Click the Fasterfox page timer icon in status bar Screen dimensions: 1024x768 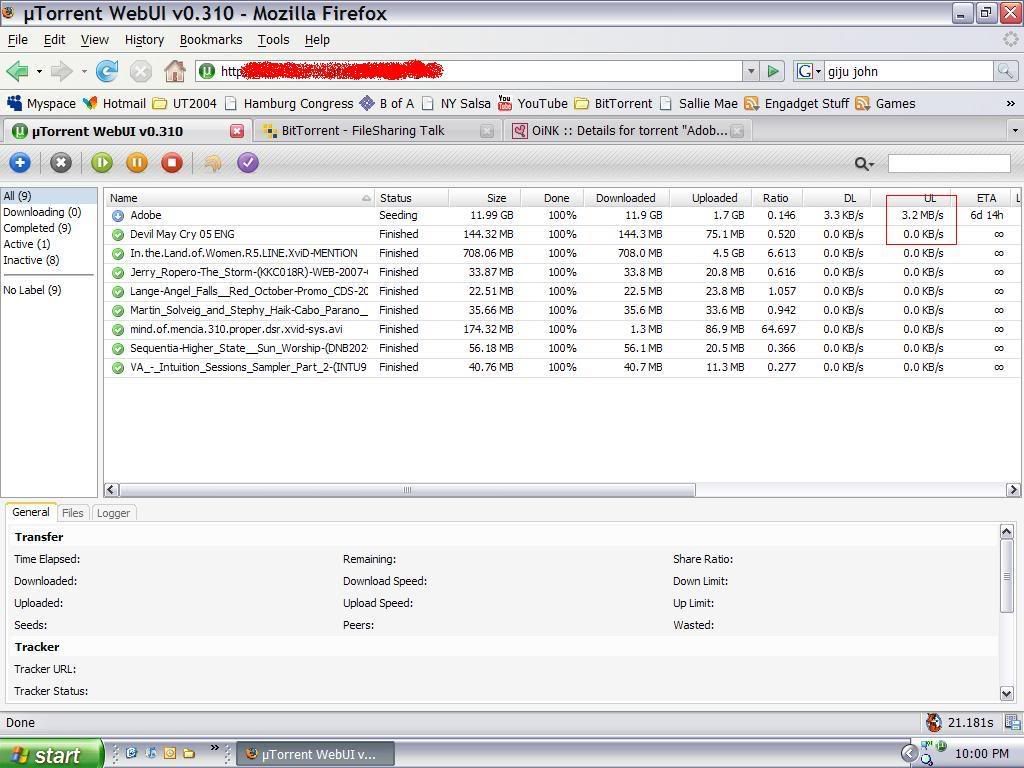934,722
